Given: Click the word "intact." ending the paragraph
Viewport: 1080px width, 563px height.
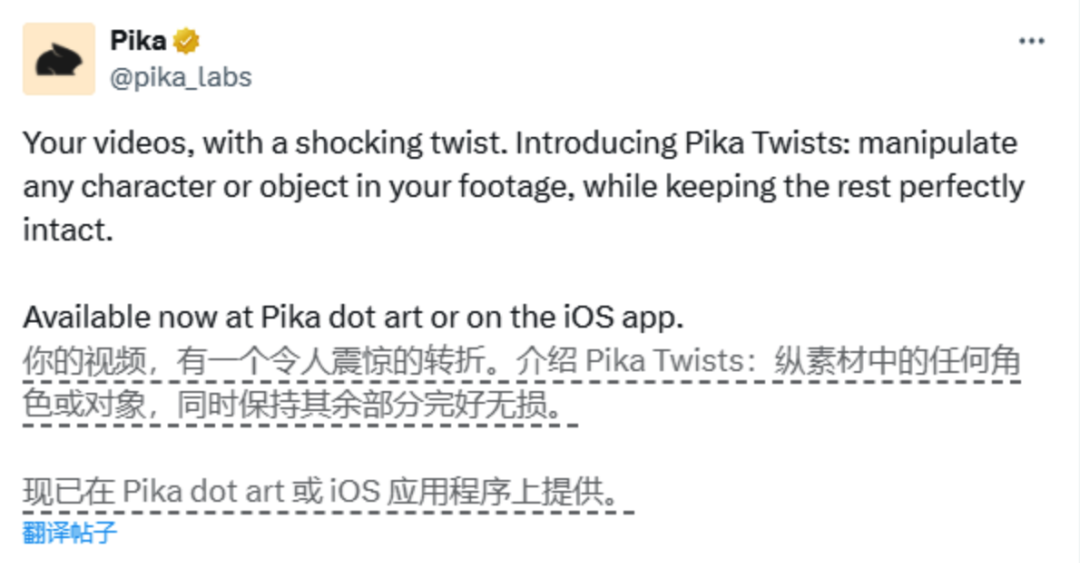Looking at the screenshot, I should click(x=68, y=230).
